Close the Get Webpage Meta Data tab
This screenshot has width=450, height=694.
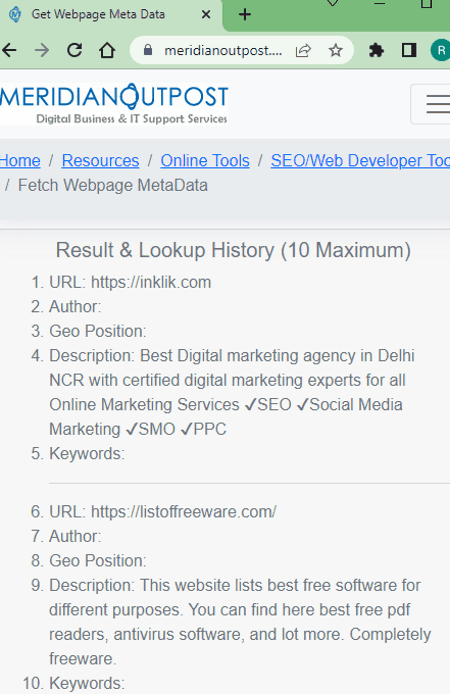point(206,15)
